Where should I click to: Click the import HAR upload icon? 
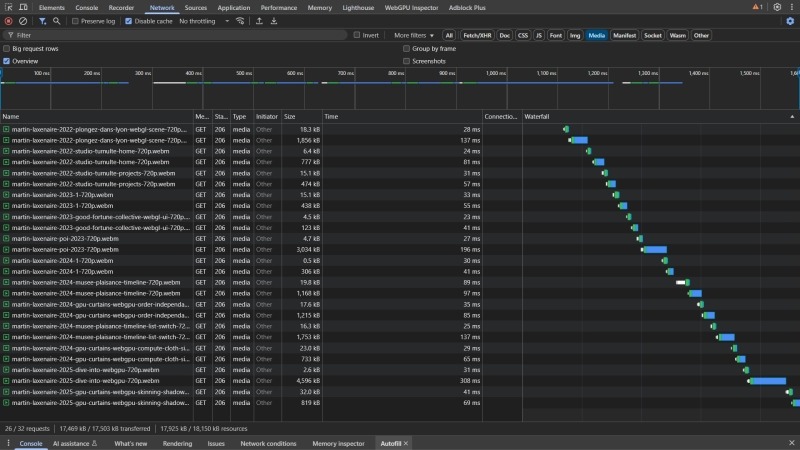(x=260, y=21)
